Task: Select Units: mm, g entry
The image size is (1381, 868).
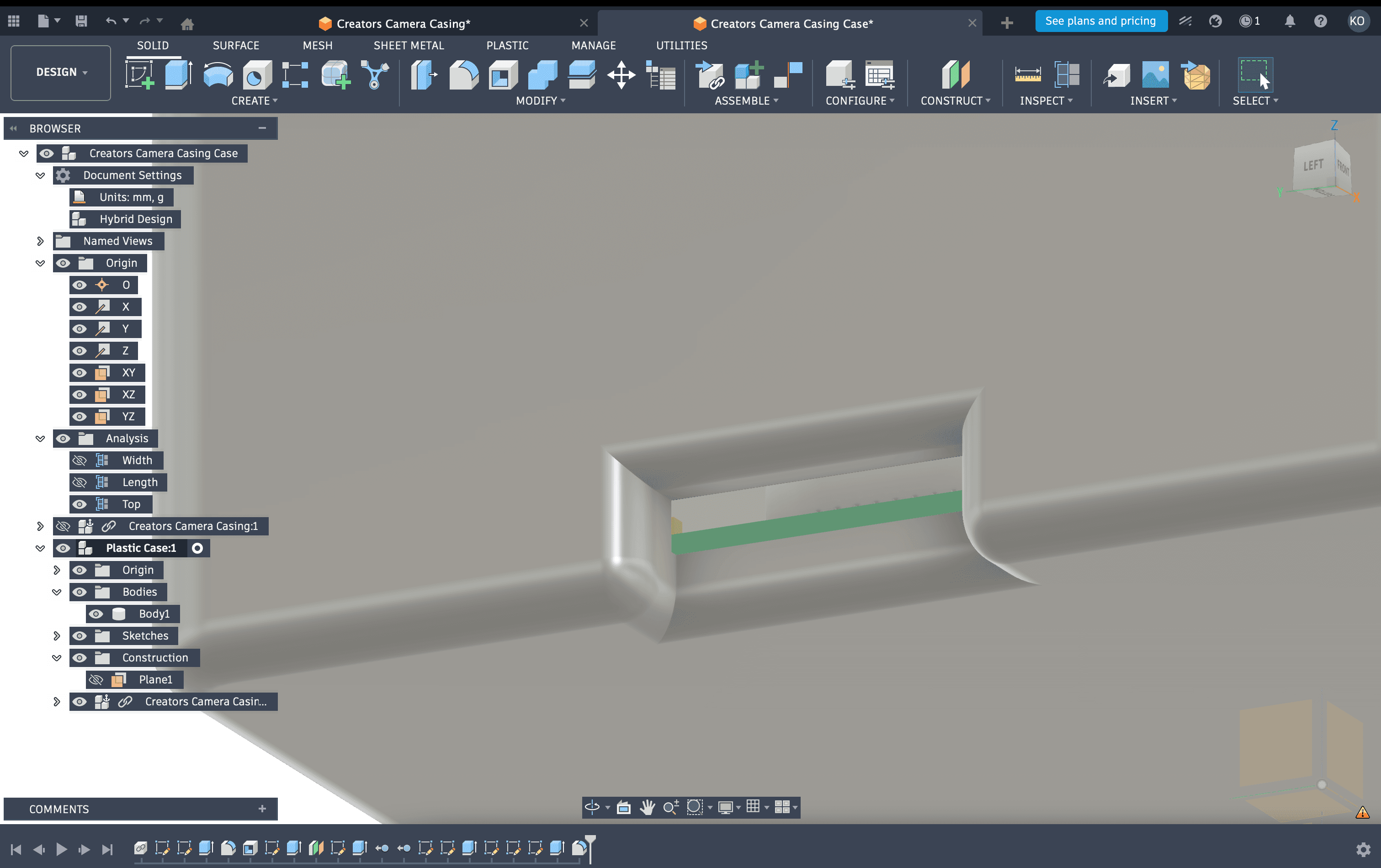Action: (121, 197)
